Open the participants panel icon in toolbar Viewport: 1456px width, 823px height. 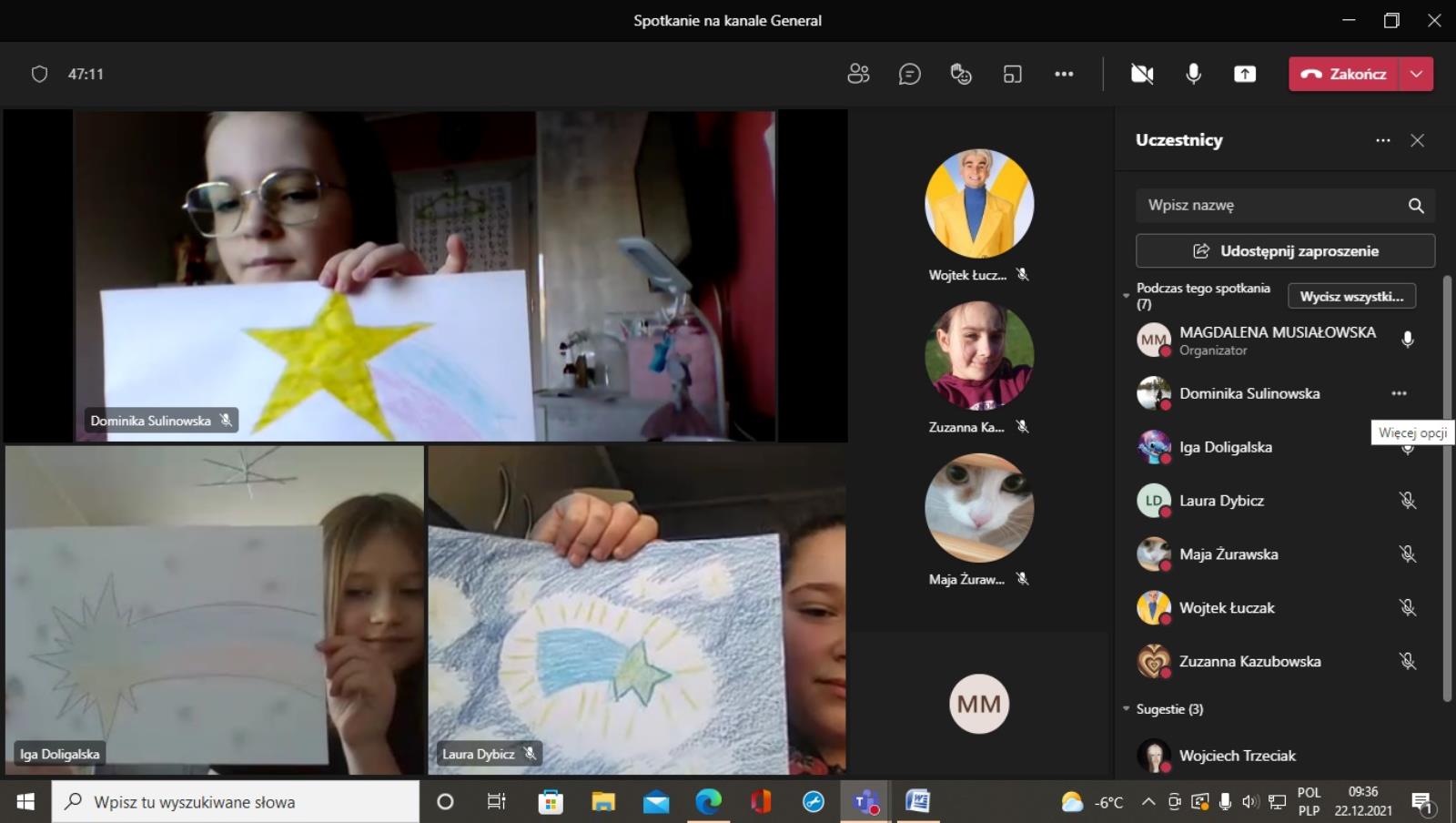click(x=858, y=74)
